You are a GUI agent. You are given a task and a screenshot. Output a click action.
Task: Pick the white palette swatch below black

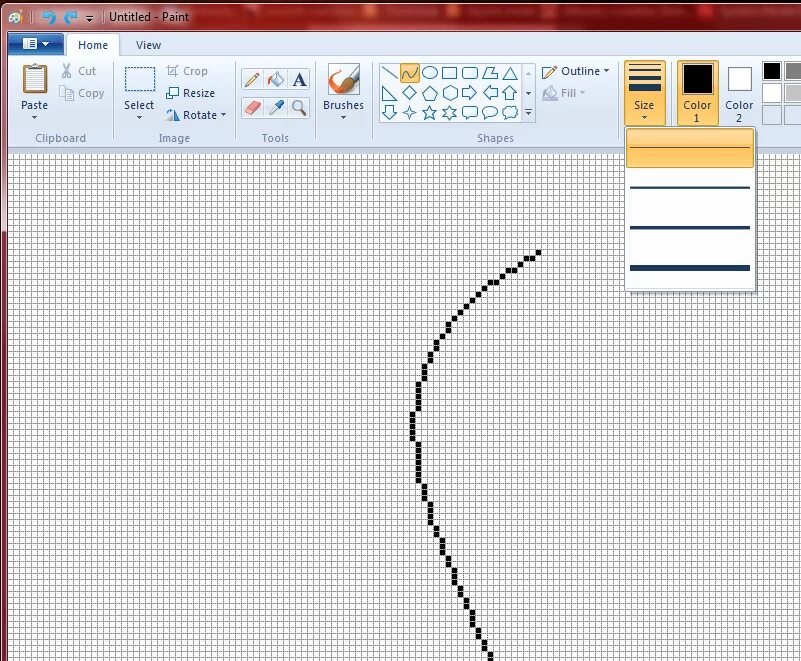coord(772,93)
